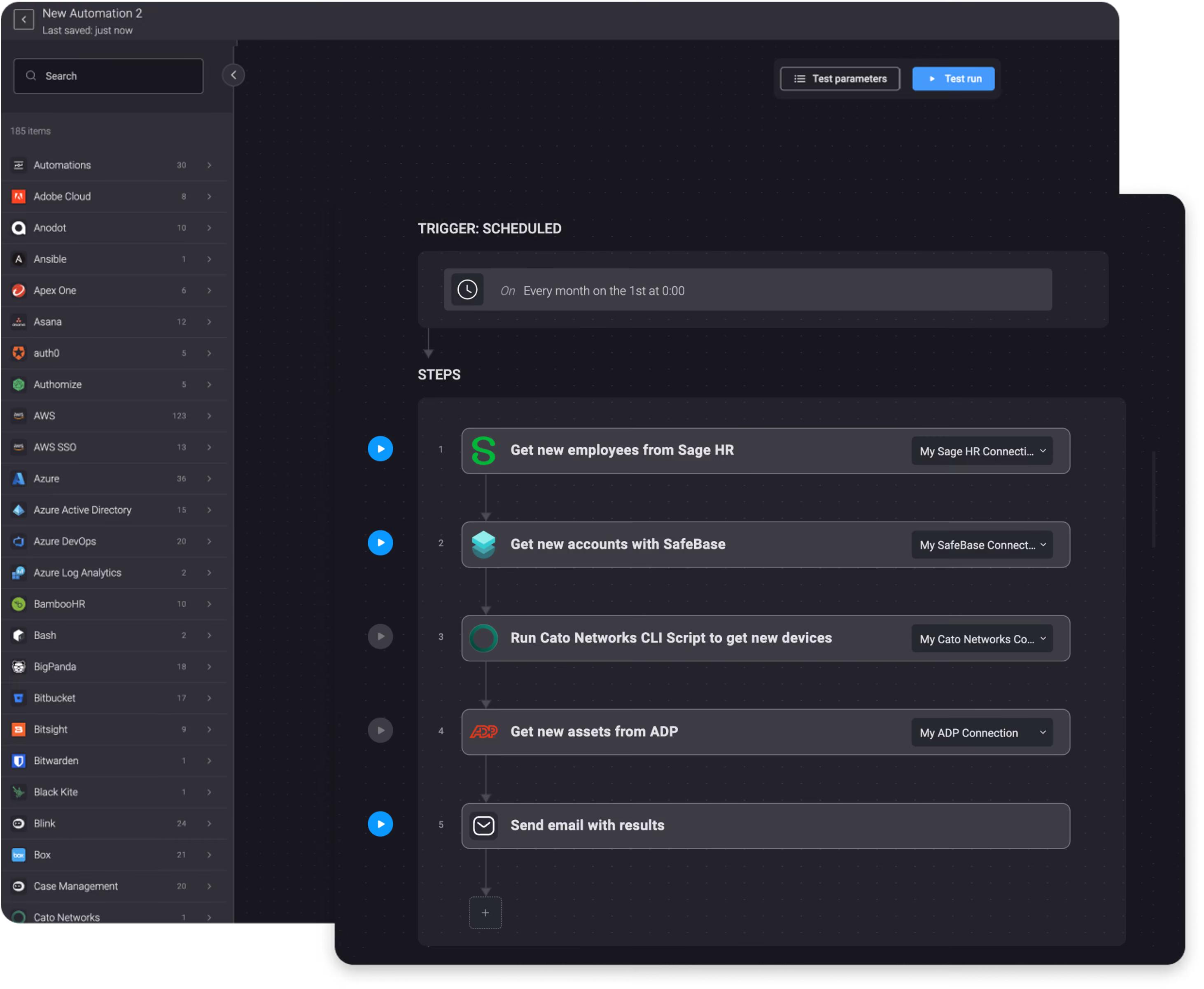
Task: Click the Apex One icon in the sidebar
Action: [x=19, y=290]
